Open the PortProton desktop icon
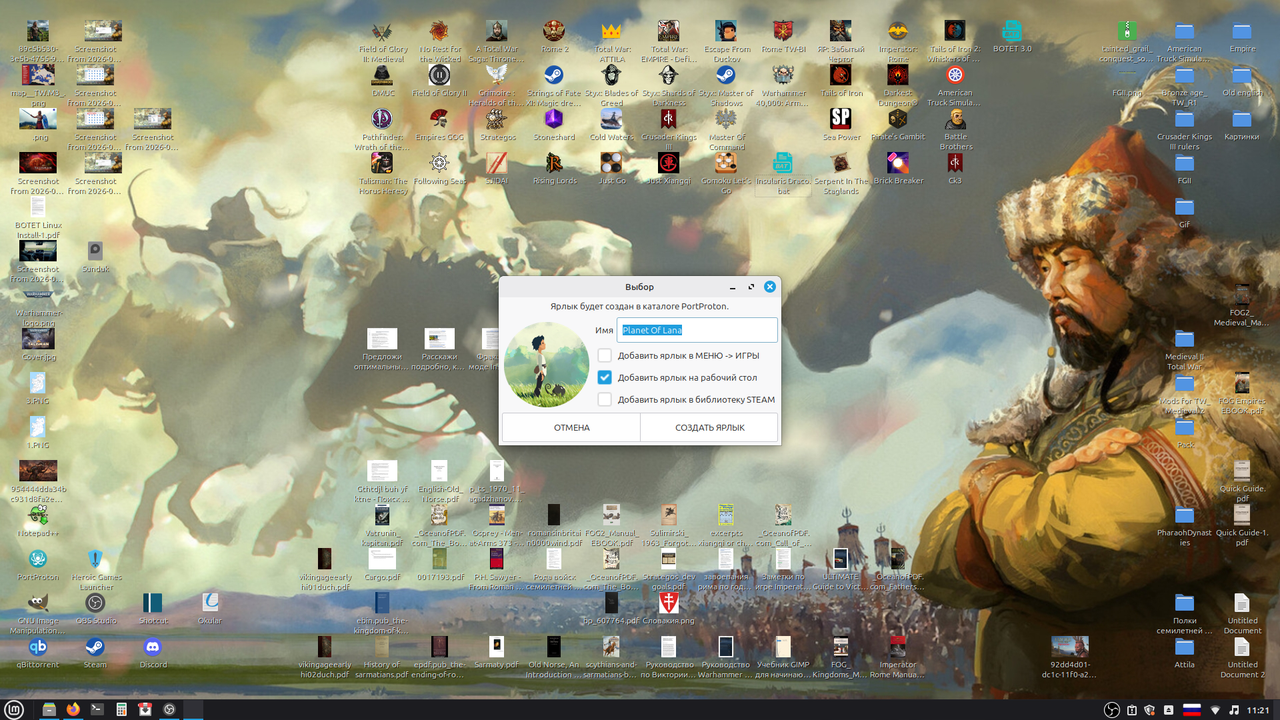 click(x=38, y=559)
